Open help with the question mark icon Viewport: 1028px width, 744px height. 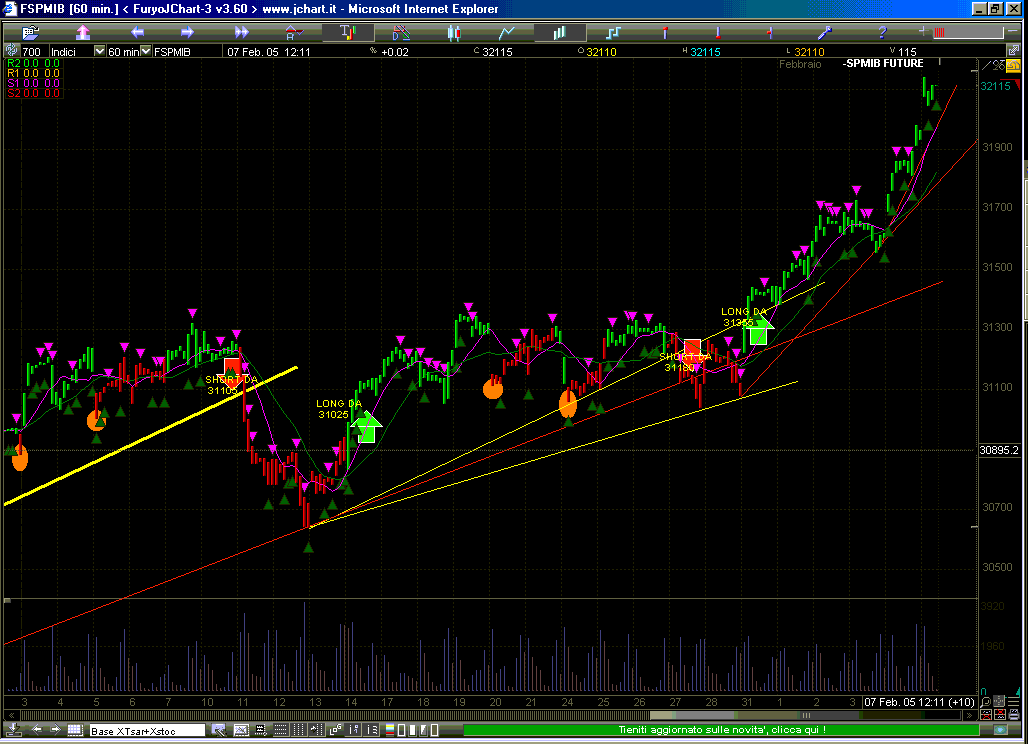point(882,32)
